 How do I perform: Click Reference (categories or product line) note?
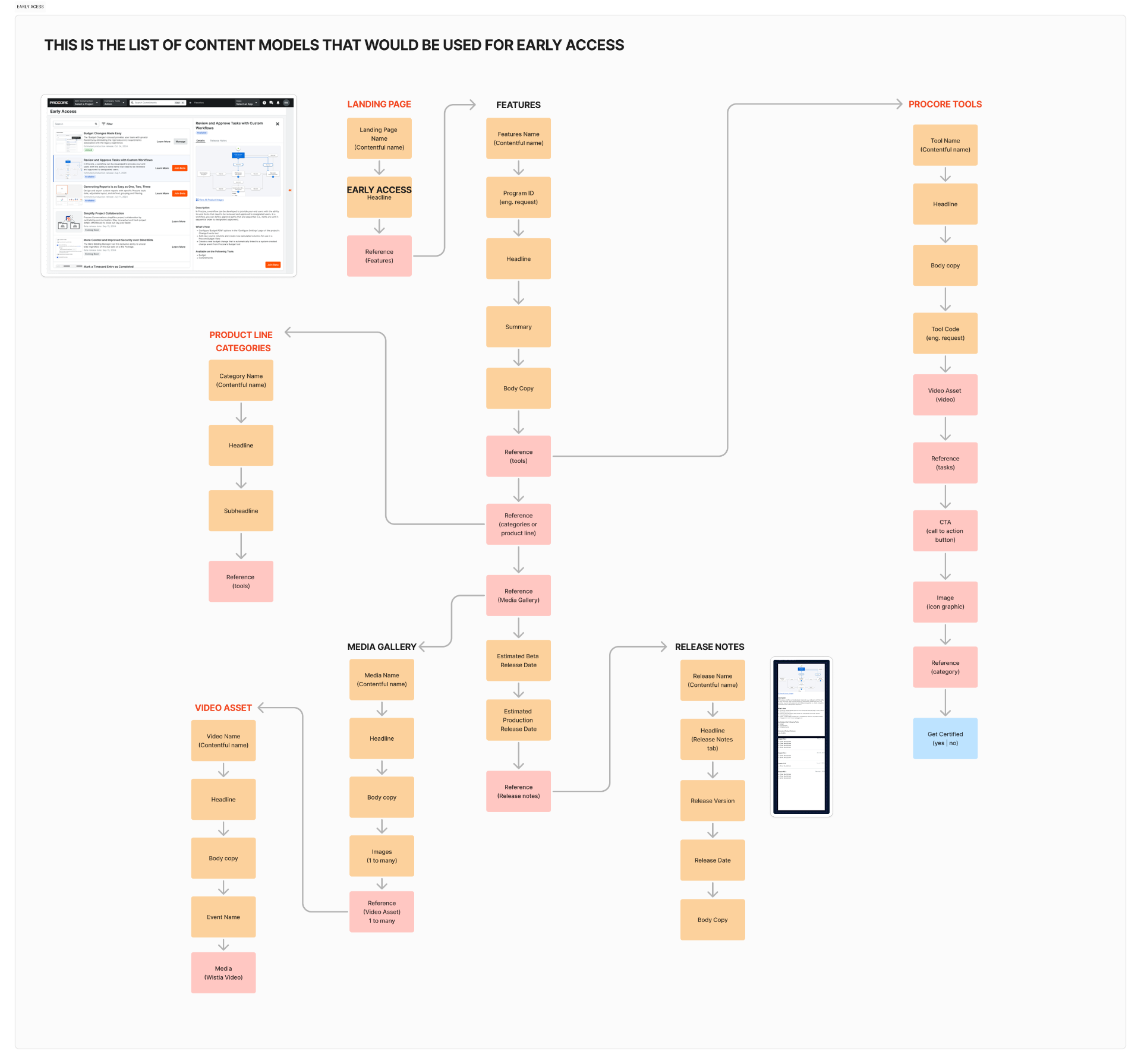pos(518,524)
